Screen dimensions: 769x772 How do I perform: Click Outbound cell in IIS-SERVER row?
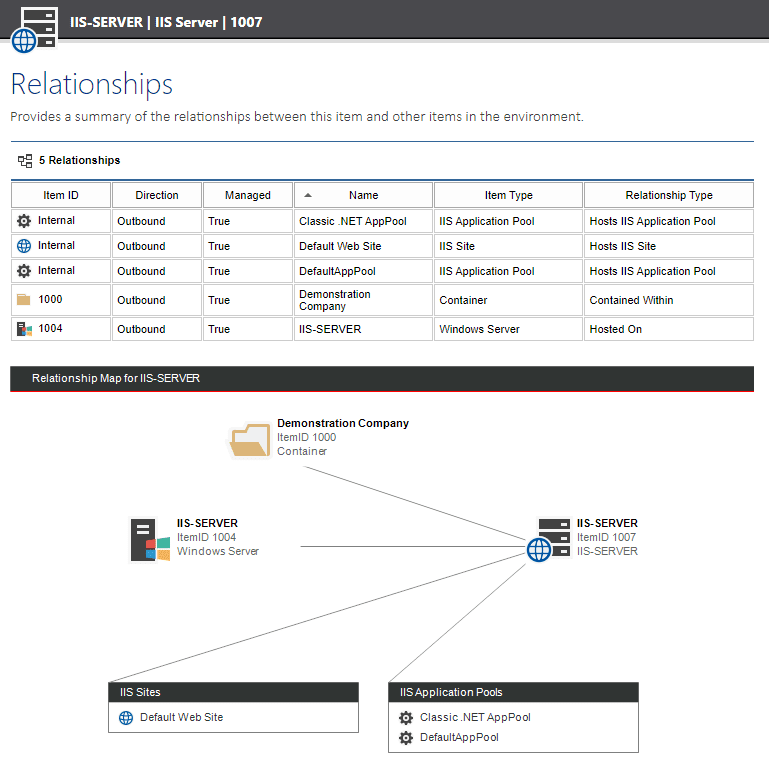pos(157,329)
